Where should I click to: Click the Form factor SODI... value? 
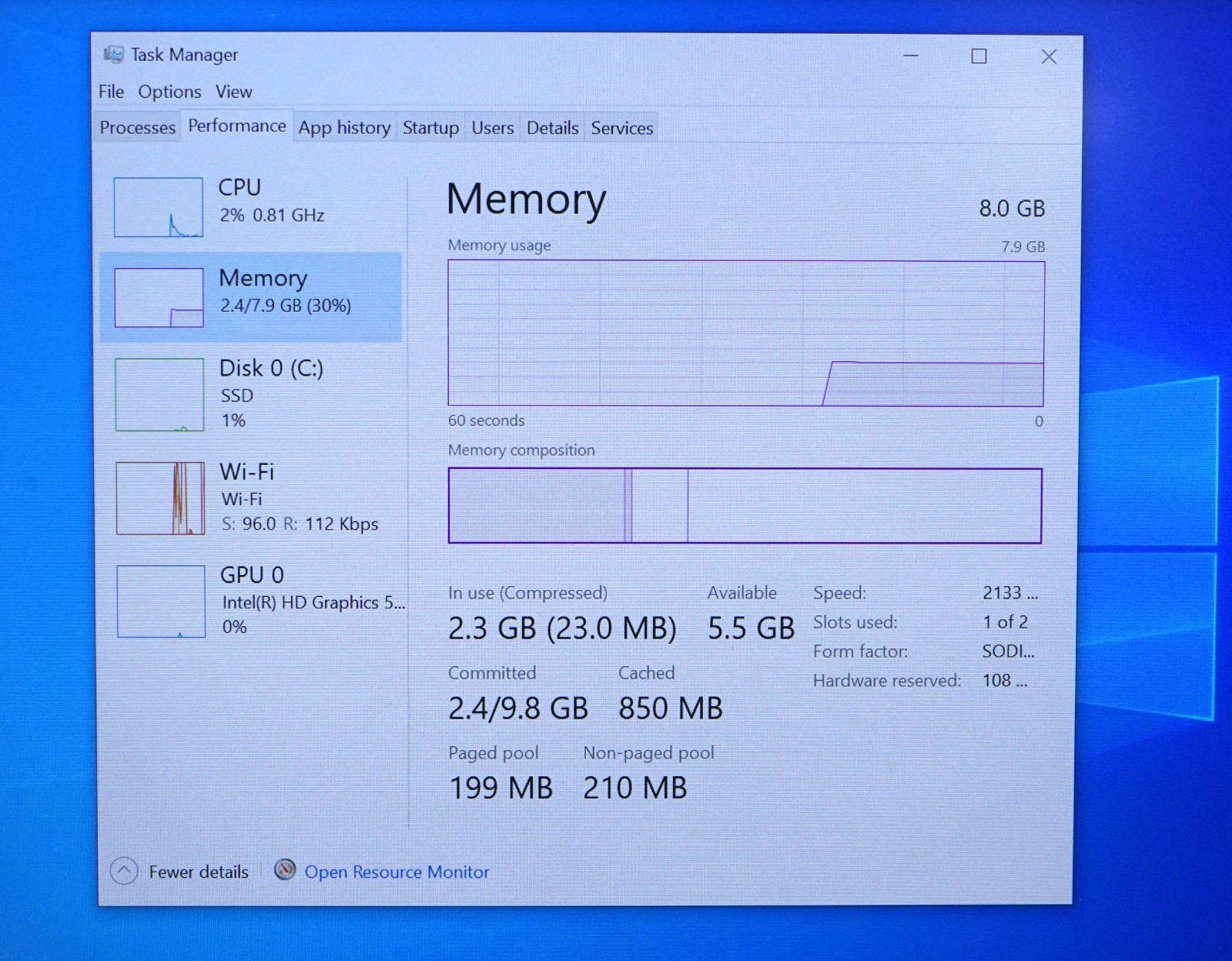1008,651
